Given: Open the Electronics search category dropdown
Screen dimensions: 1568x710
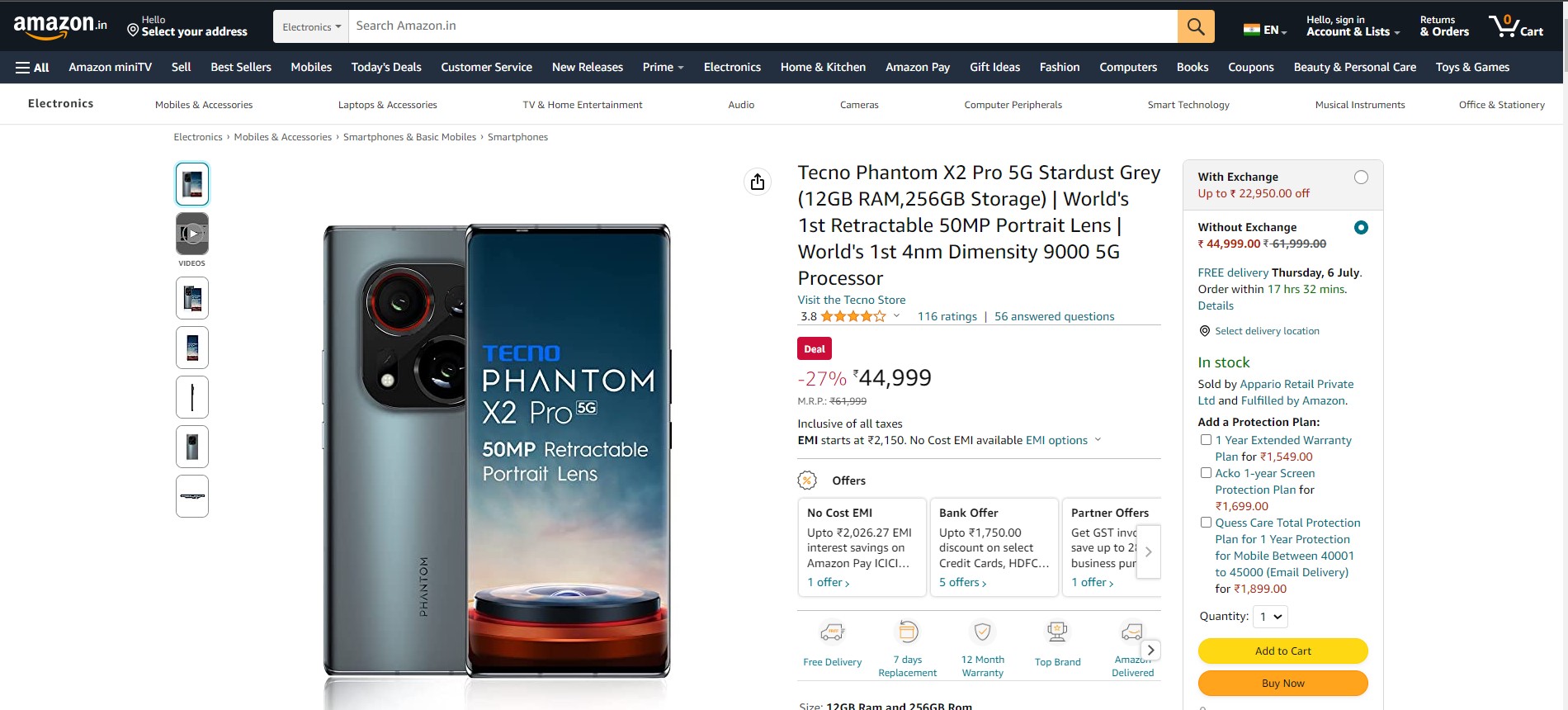Looking at the screenshot, I should point(311,27).
